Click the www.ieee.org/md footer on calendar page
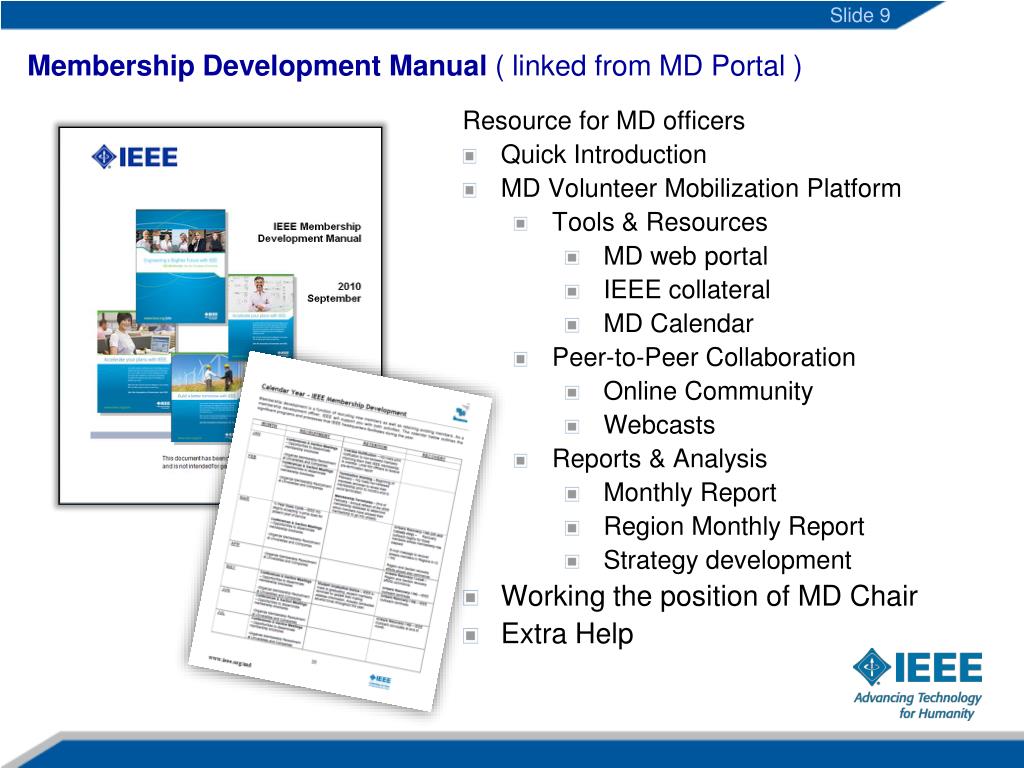Image resolution: width=1024 pixels, height=768 pixels. pos(229,661)
